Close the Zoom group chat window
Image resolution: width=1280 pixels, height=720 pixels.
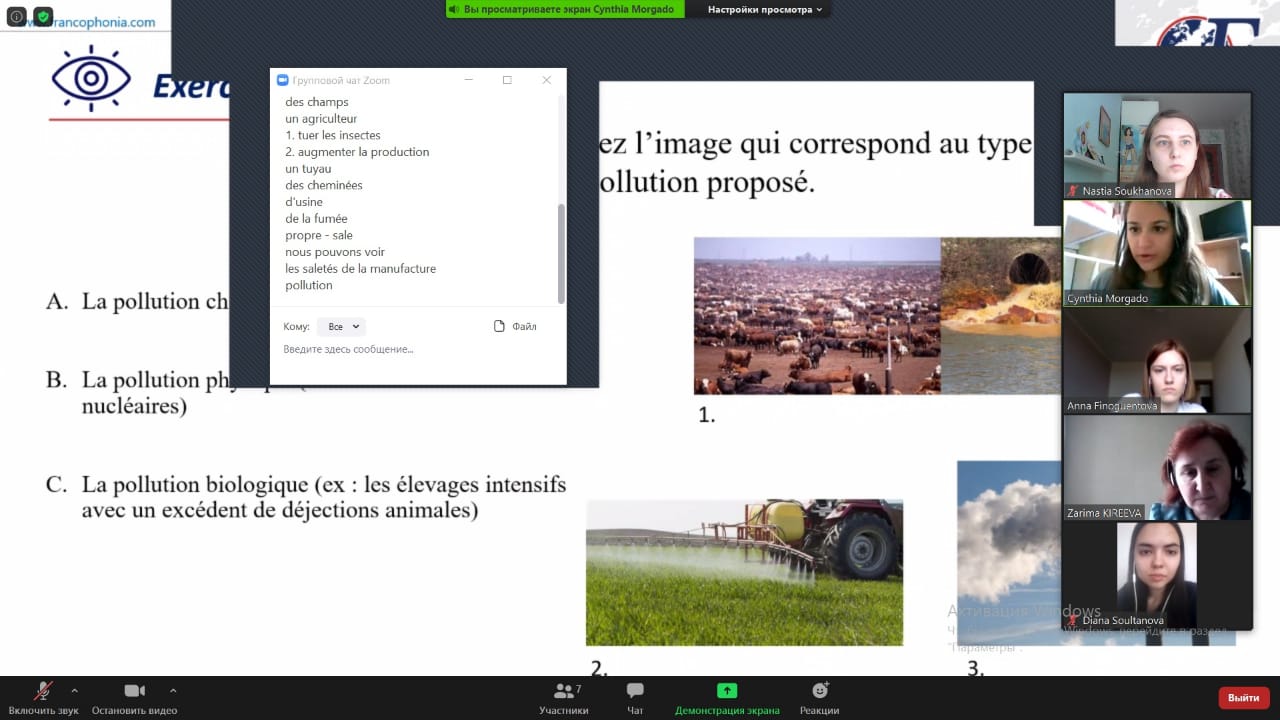[546, 80]
